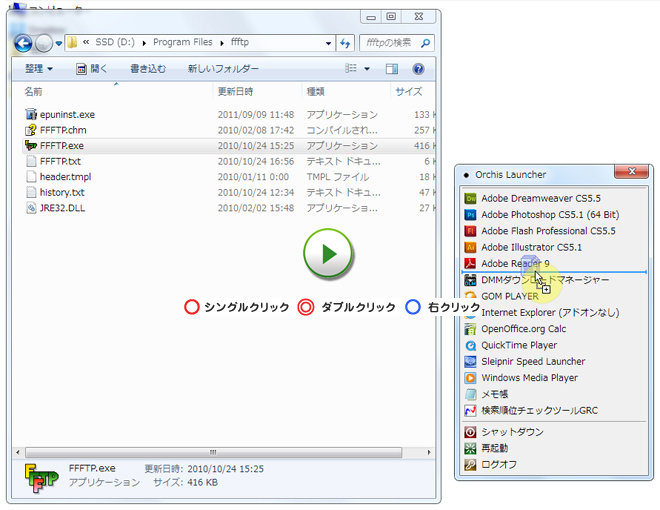Select the history.txt file name
The image size is (660, 510).
[62, 192]
